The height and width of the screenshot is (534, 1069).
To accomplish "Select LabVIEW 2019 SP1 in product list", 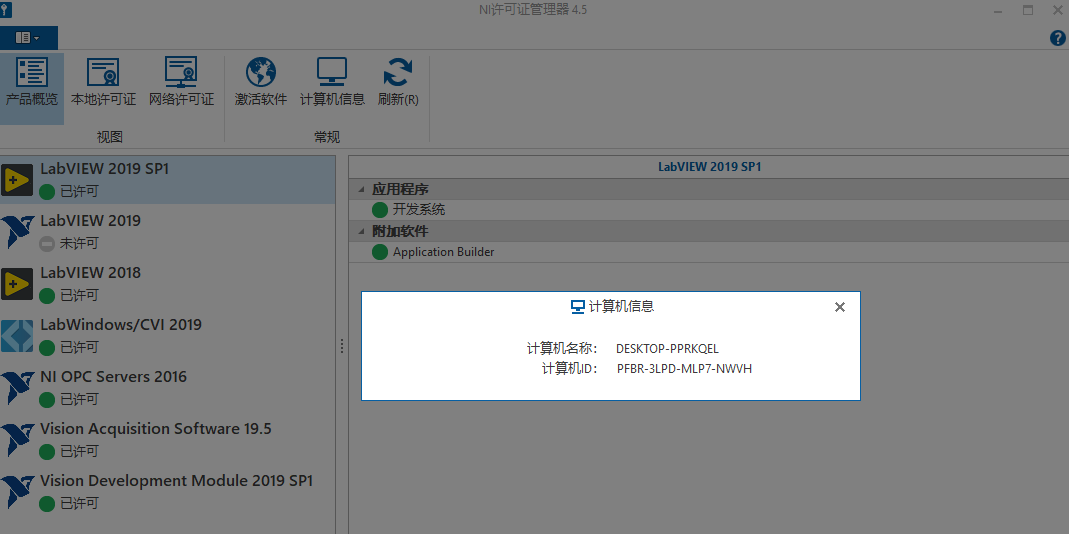I will click(x=168, y=179).
